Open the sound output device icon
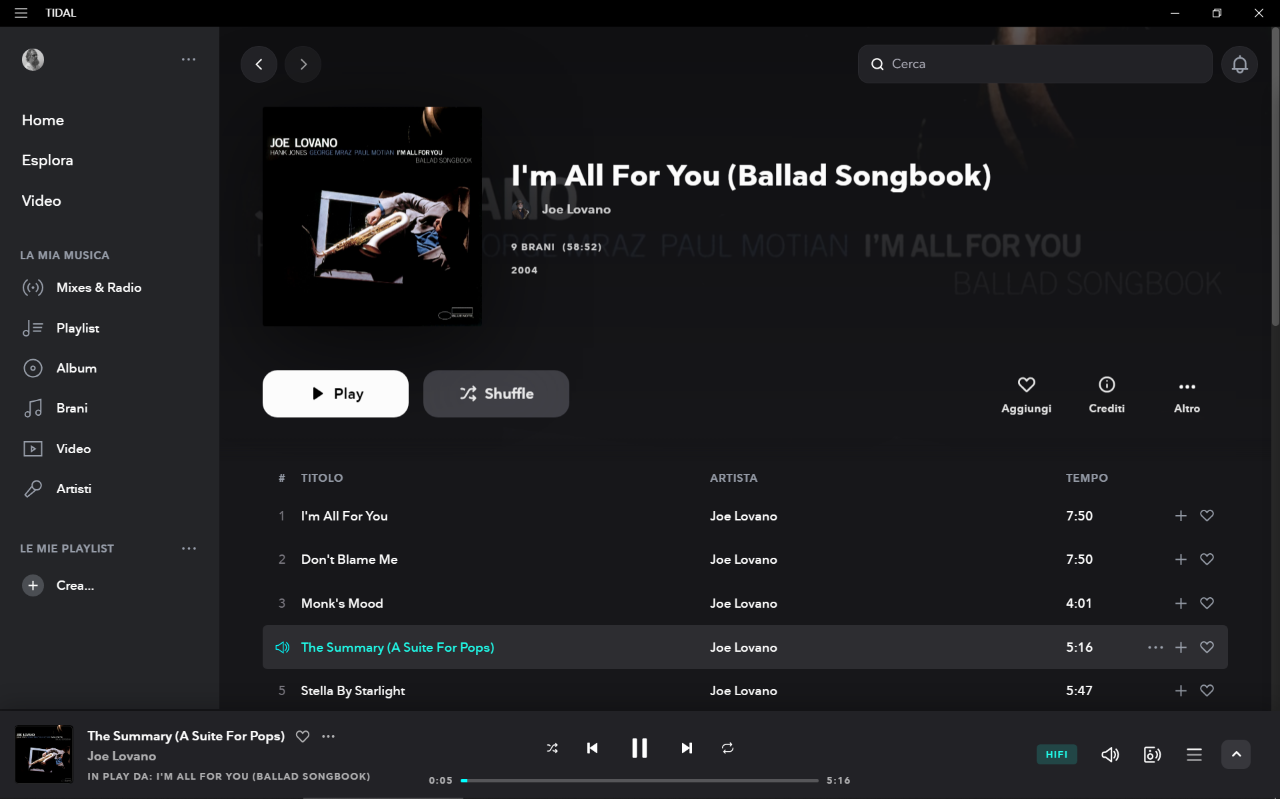 1152,755
